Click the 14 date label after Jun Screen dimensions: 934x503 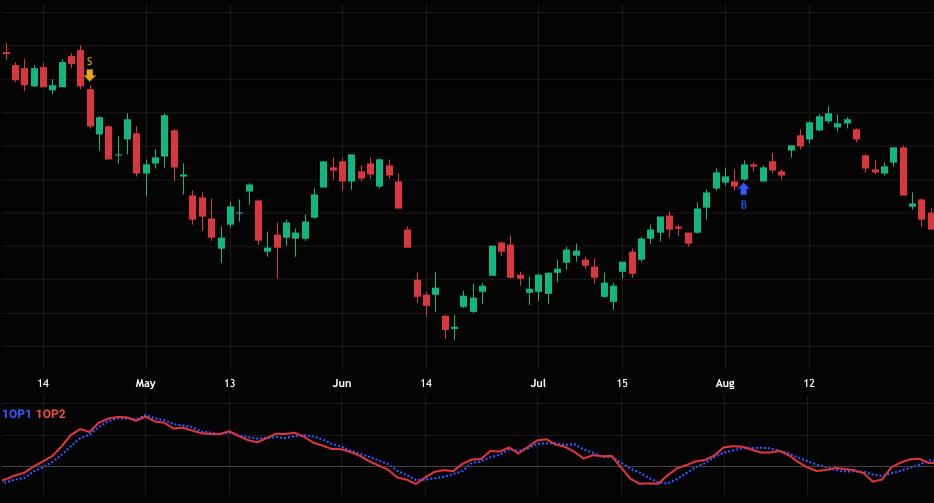[426, 383]
